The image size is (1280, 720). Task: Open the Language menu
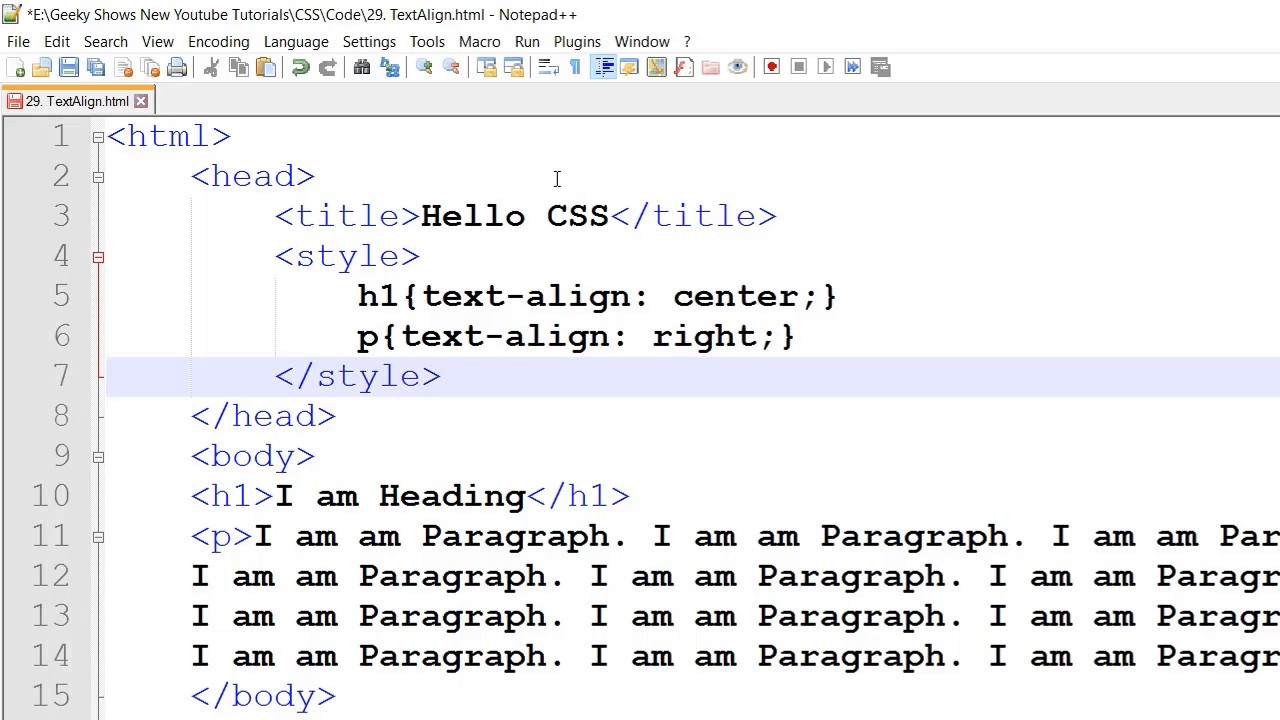click(296, 42)
